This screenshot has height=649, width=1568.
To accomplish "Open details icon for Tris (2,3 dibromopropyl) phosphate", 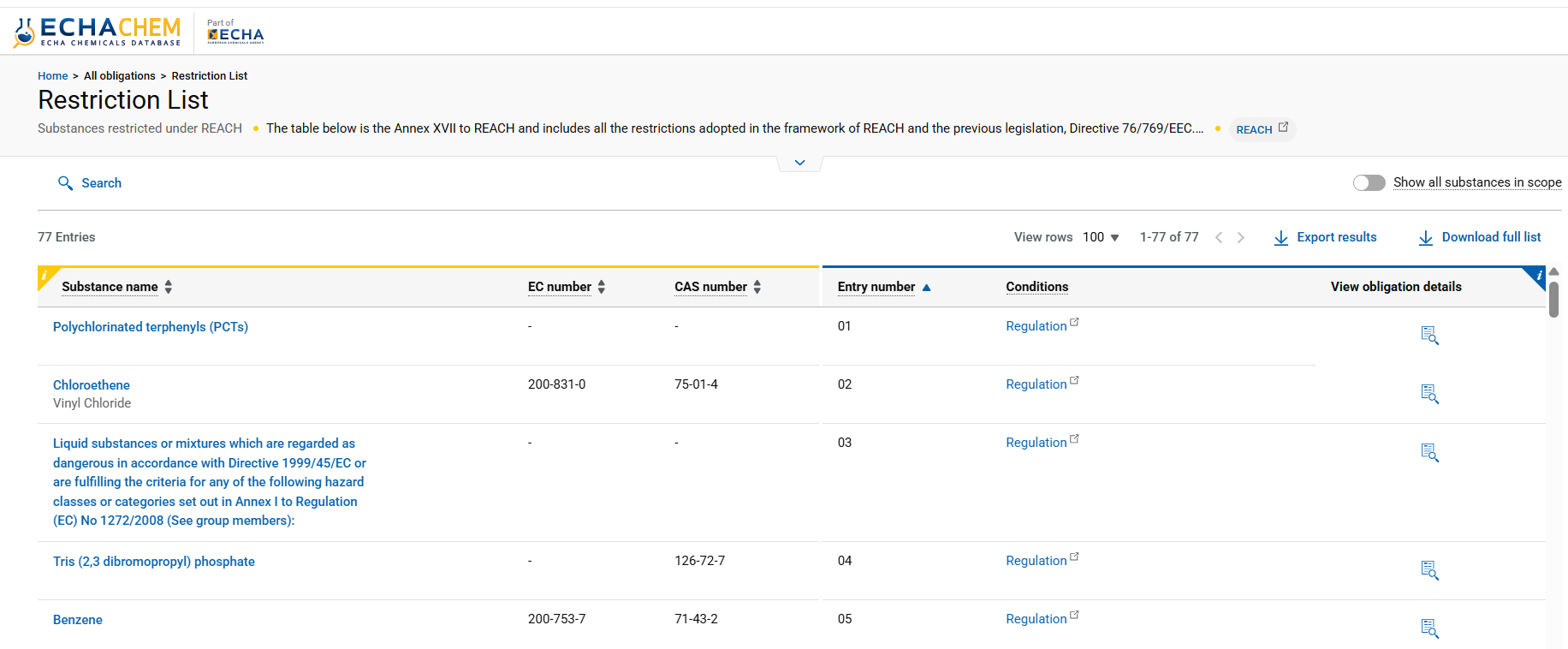I will tap(1429, 570).
